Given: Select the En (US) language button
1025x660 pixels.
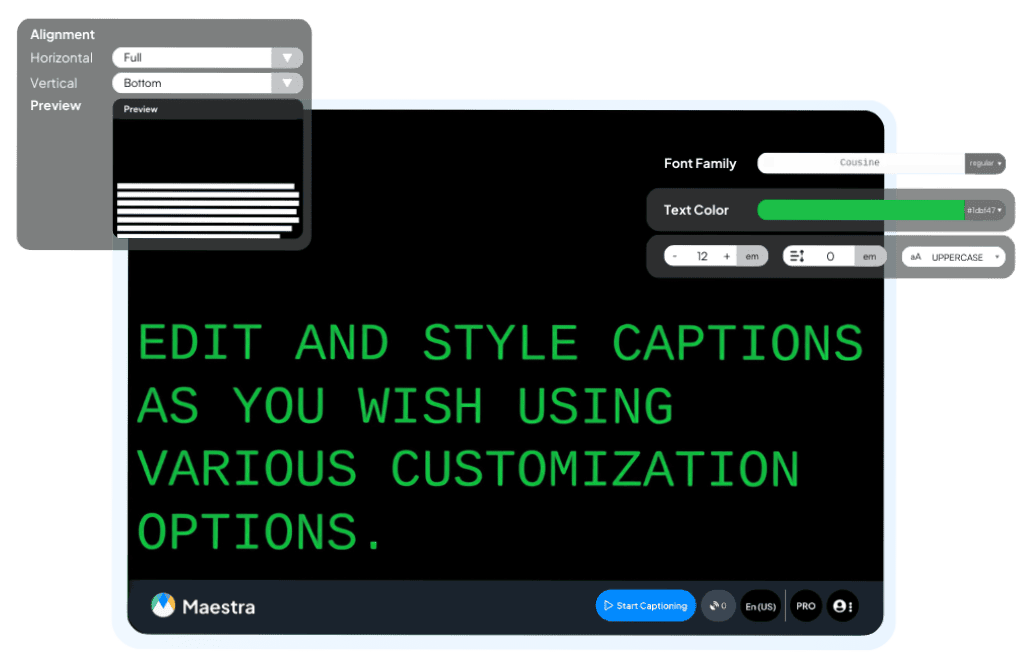Looking at the screenshot, I should (761, 606).
